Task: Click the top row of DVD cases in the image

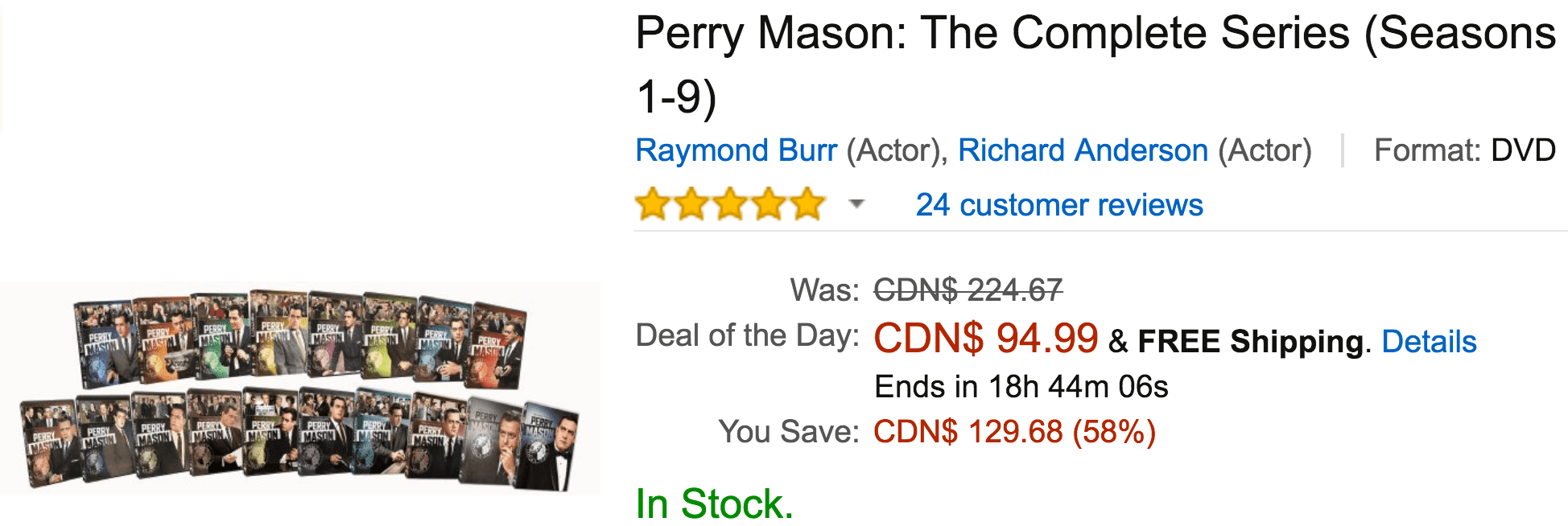Action: [299, 339]
